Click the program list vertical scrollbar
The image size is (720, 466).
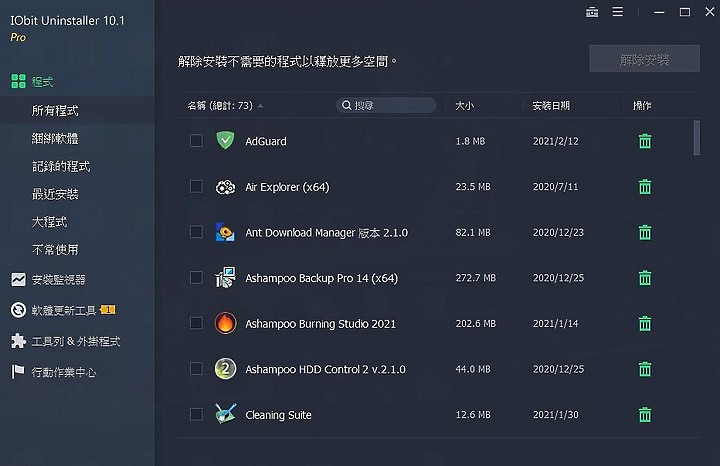pyautogui.click(x=697, y=138)
